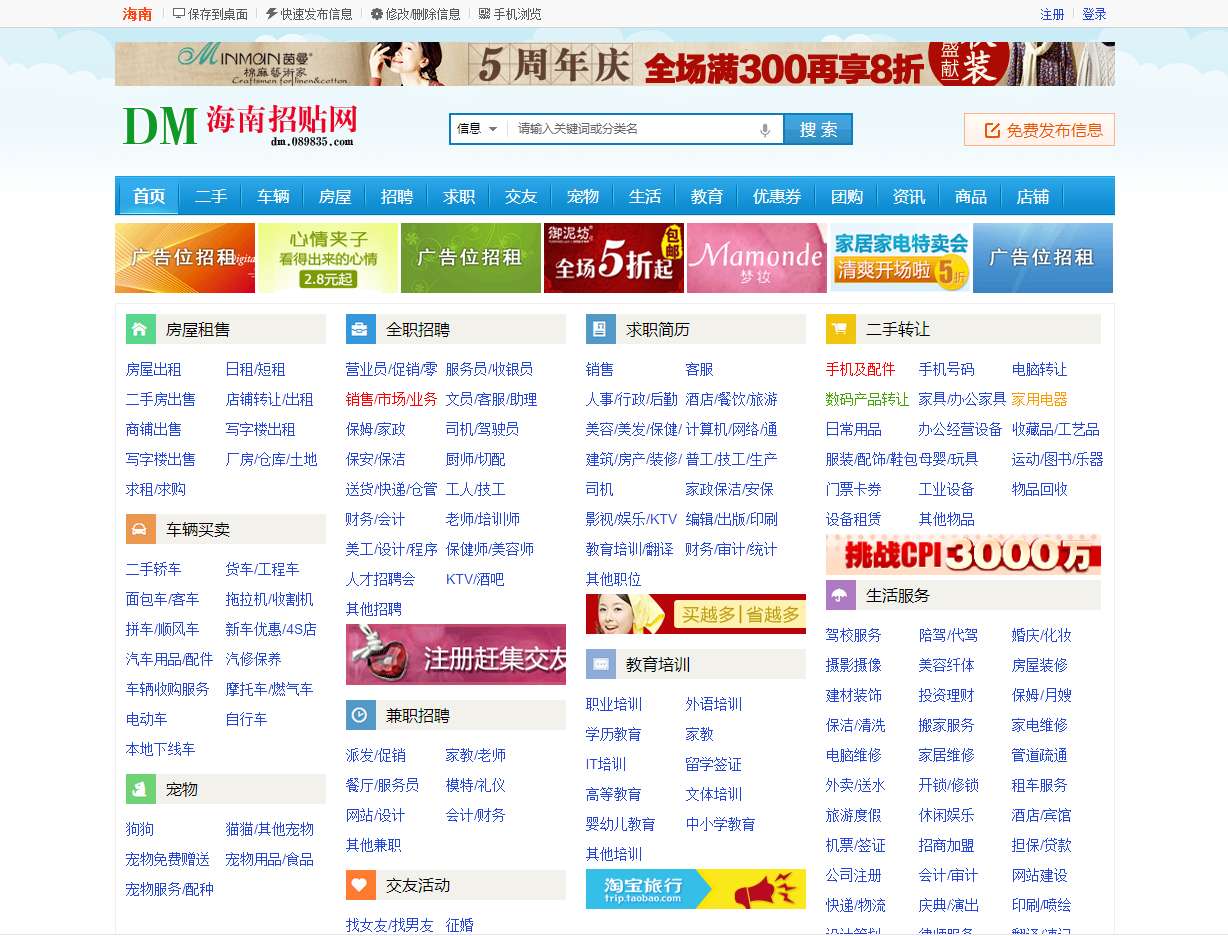Image resolution: width=1228 pixels, height=936 pixels.
Task: Open the 狗狗 pet category link
Action: [x=140, y=829]
